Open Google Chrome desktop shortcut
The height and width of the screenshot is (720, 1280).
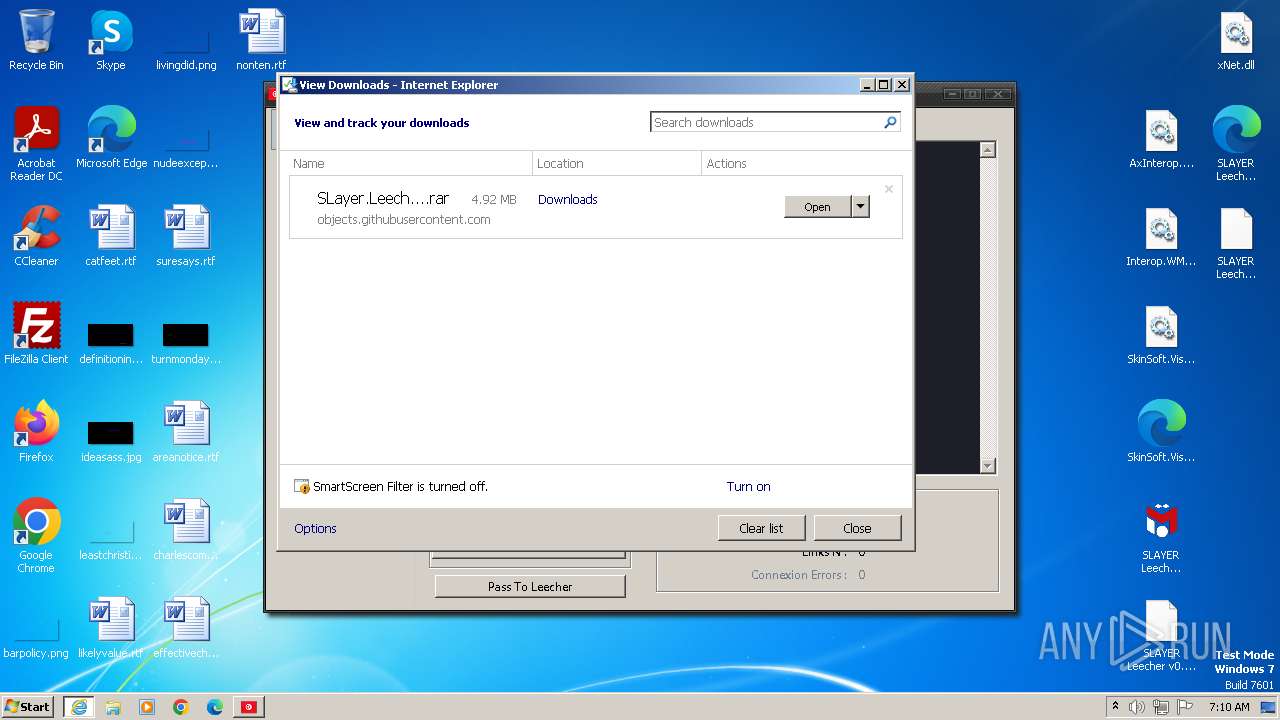36,535
